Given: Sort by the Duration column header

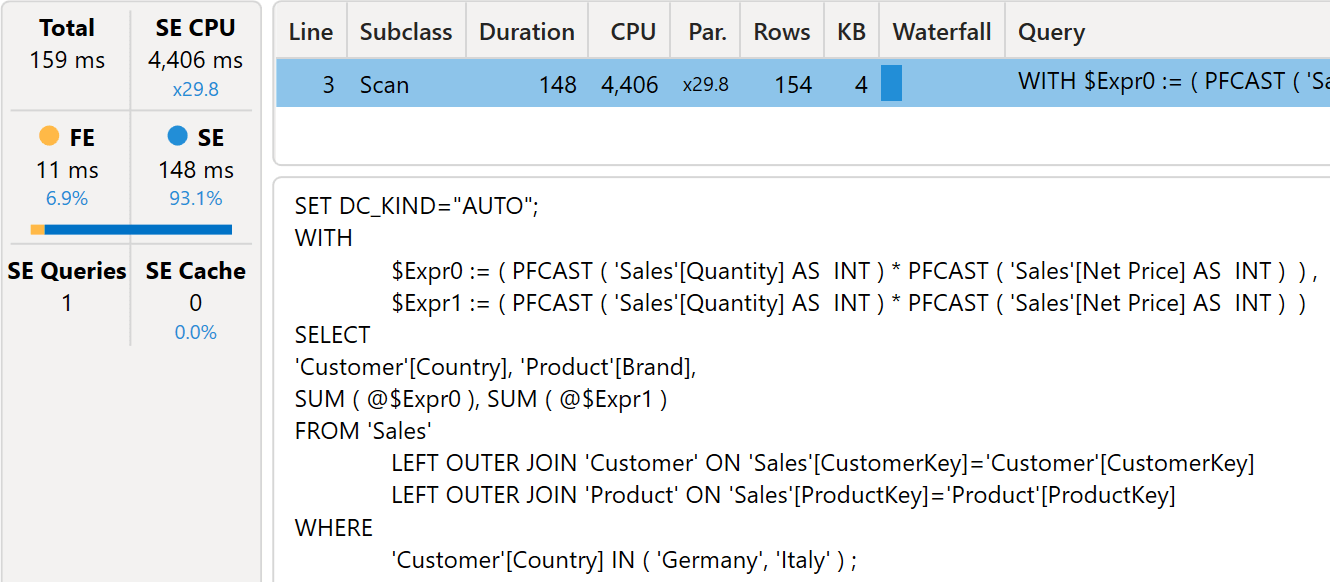Looking at the screenshot, I should pyautogui.click(x=527, y=32).
